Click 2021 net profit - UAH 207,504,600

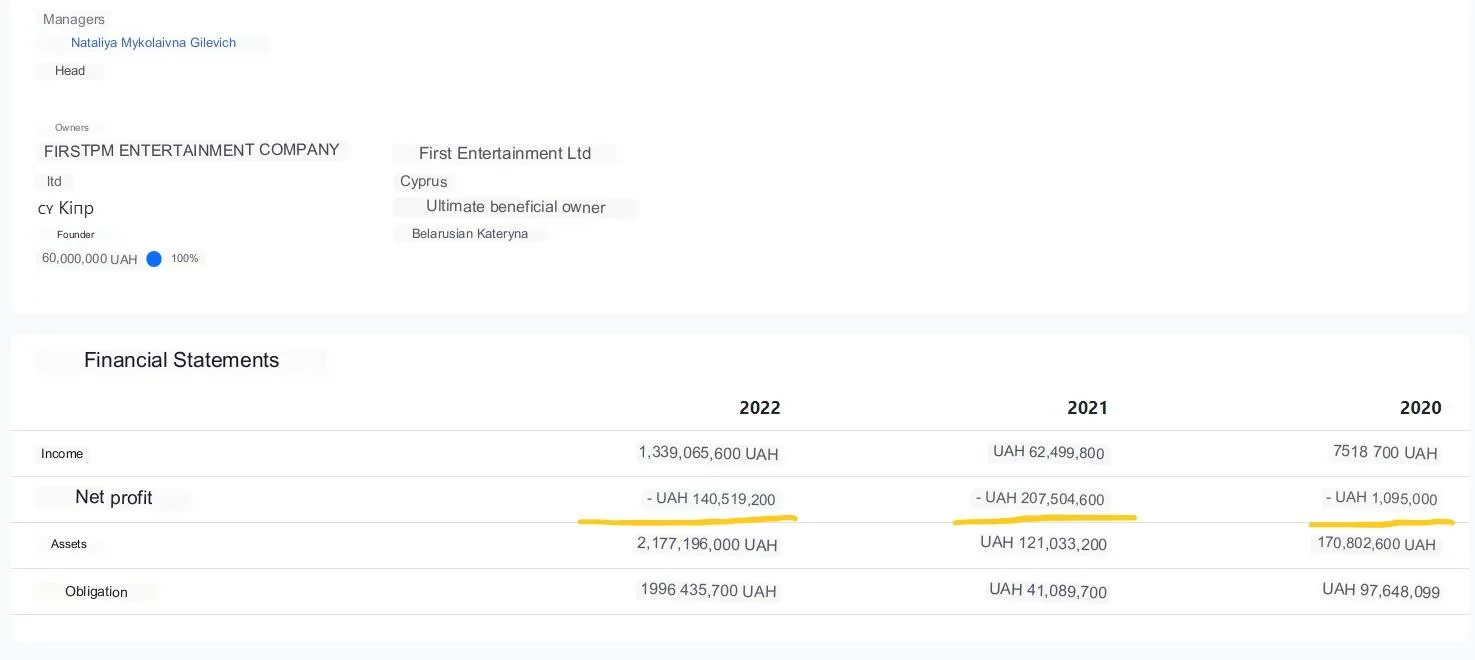(1040, 498)
